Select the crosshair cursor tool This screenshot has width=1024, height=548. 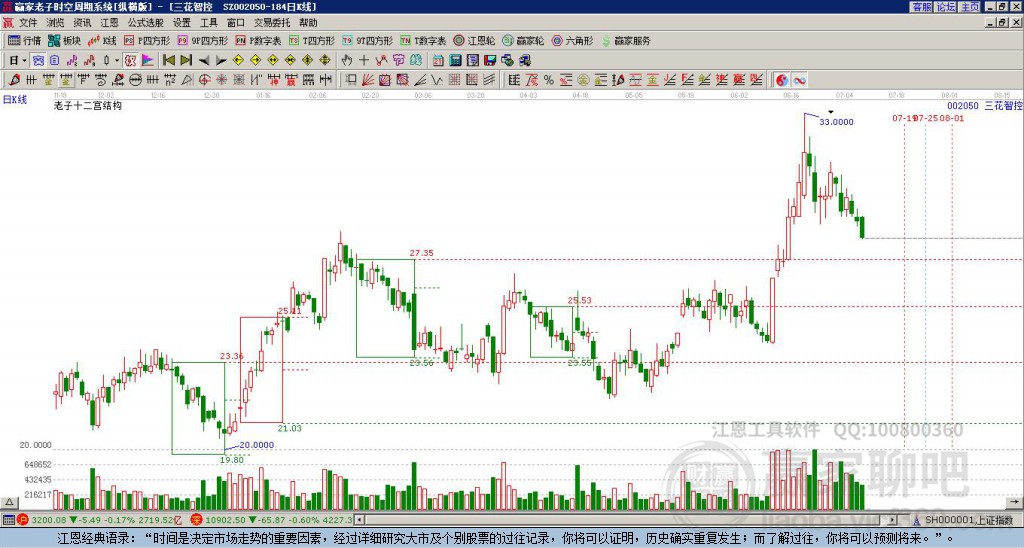coord(364,61)
